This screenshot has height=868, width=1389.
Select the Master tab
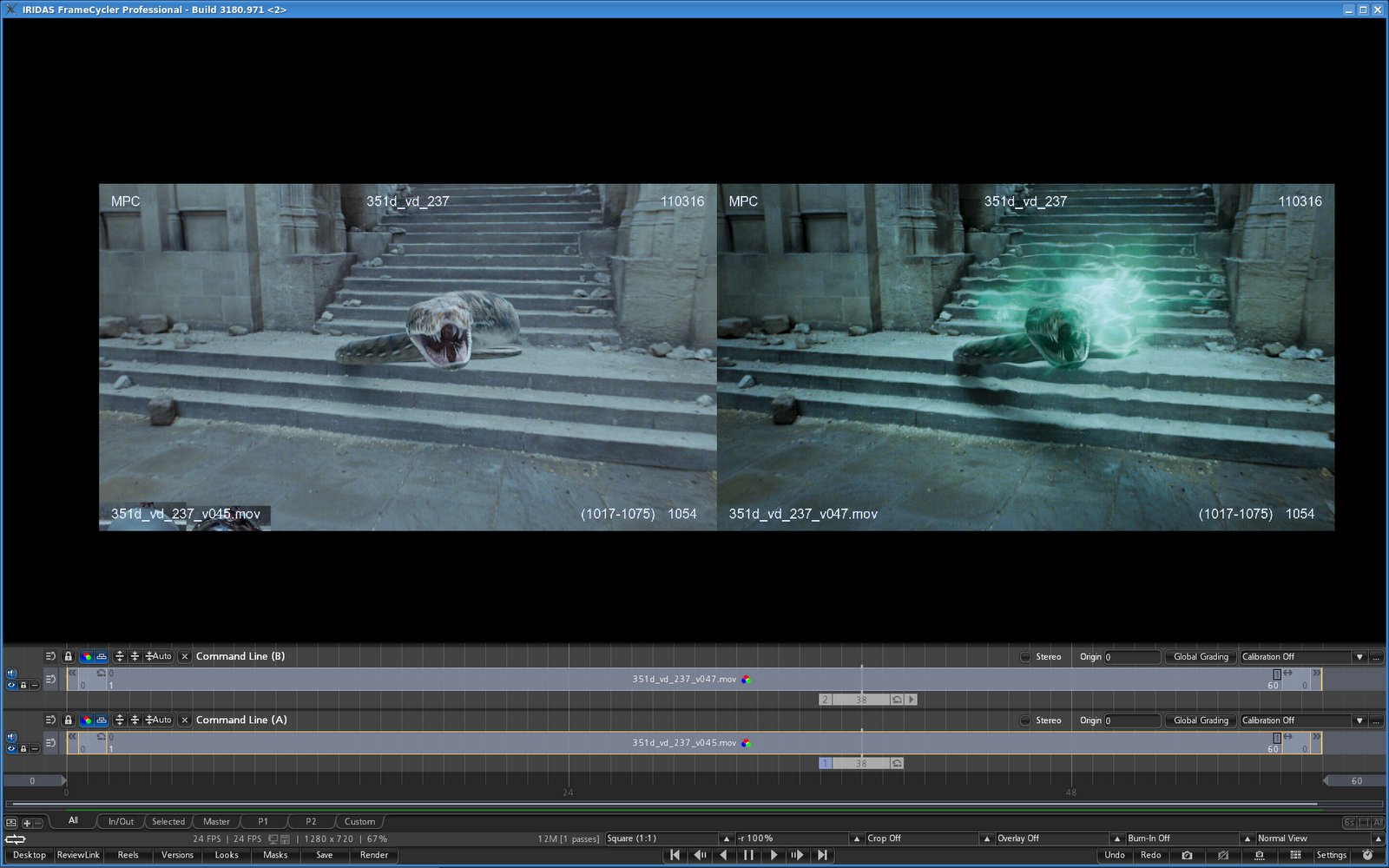pyautogui.click(x=215, y=821)
